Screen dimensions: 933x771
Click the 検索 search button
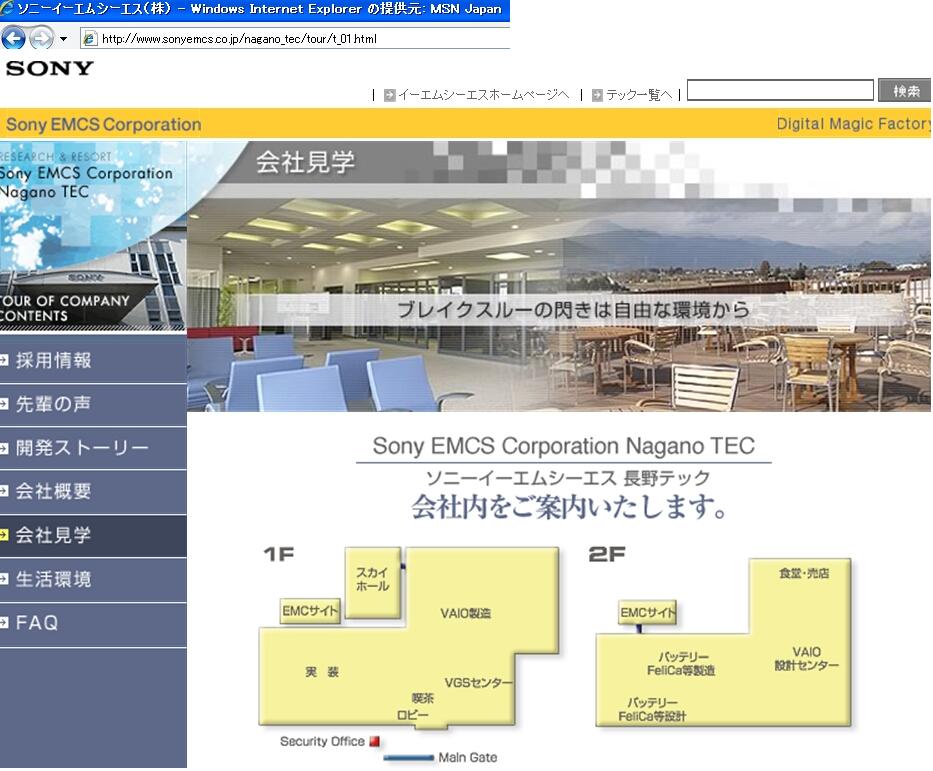[905, 91]
